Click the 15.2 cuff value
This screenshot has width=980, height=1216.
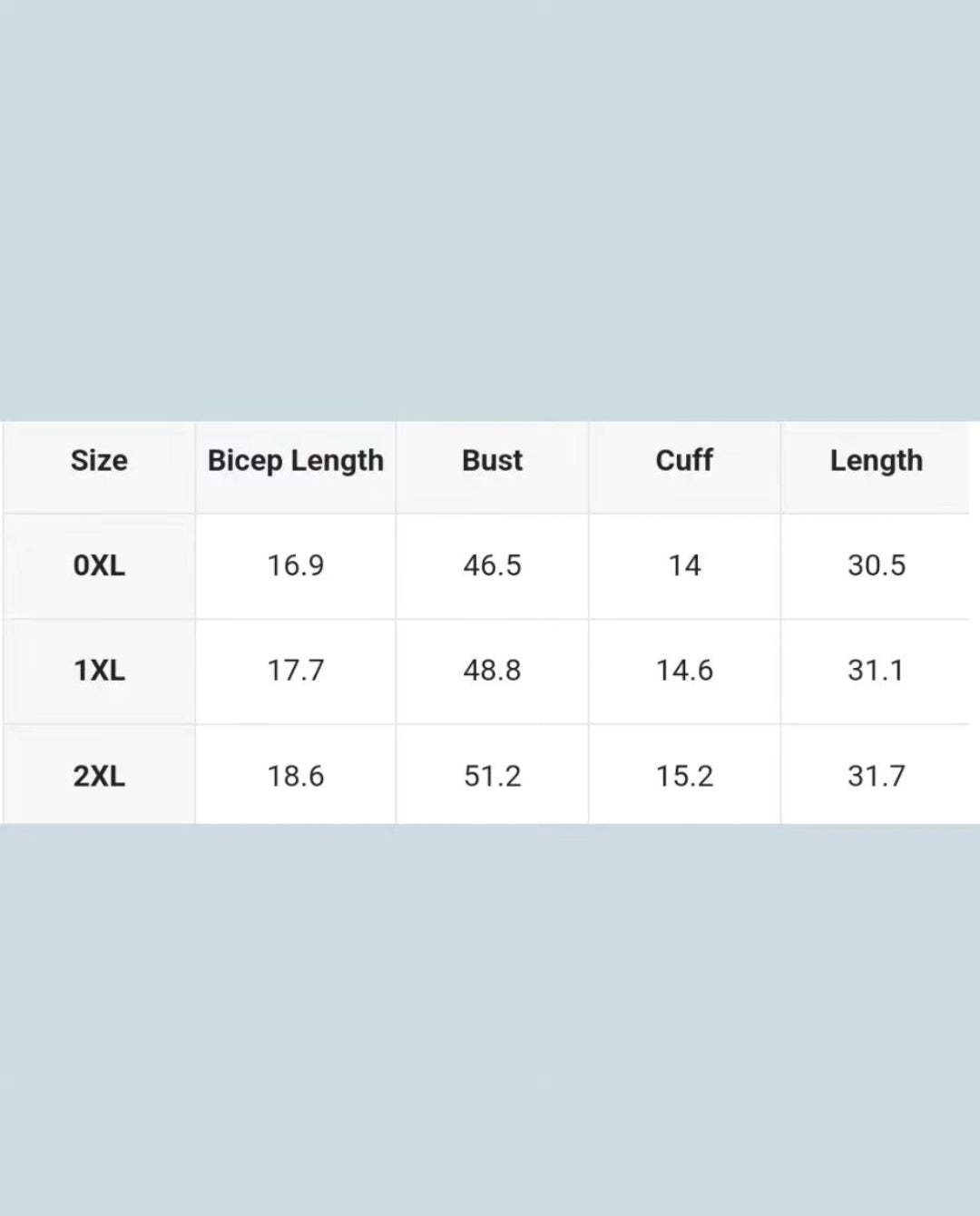point(684,777)
